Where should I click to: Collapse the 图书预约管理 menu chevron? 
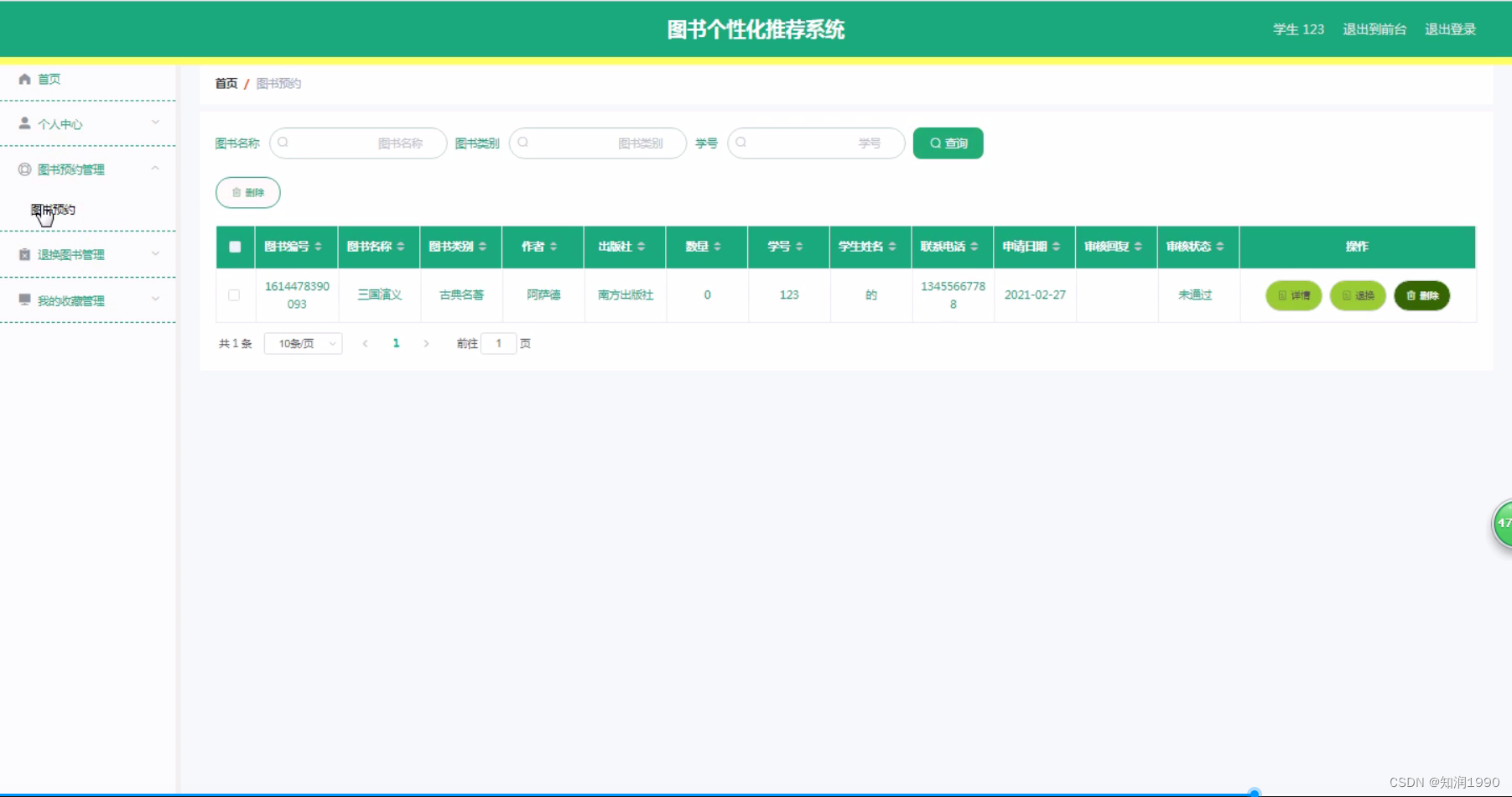pyautogui.click(x=155, y=169)
